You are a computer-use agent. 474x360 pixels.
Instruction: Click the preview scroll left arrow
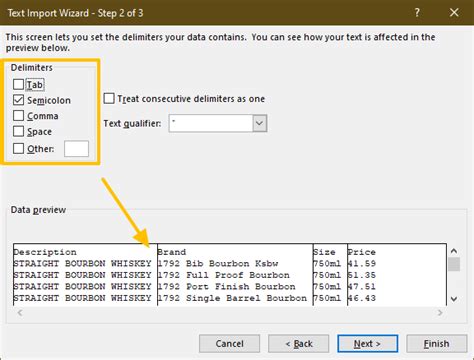20,313
